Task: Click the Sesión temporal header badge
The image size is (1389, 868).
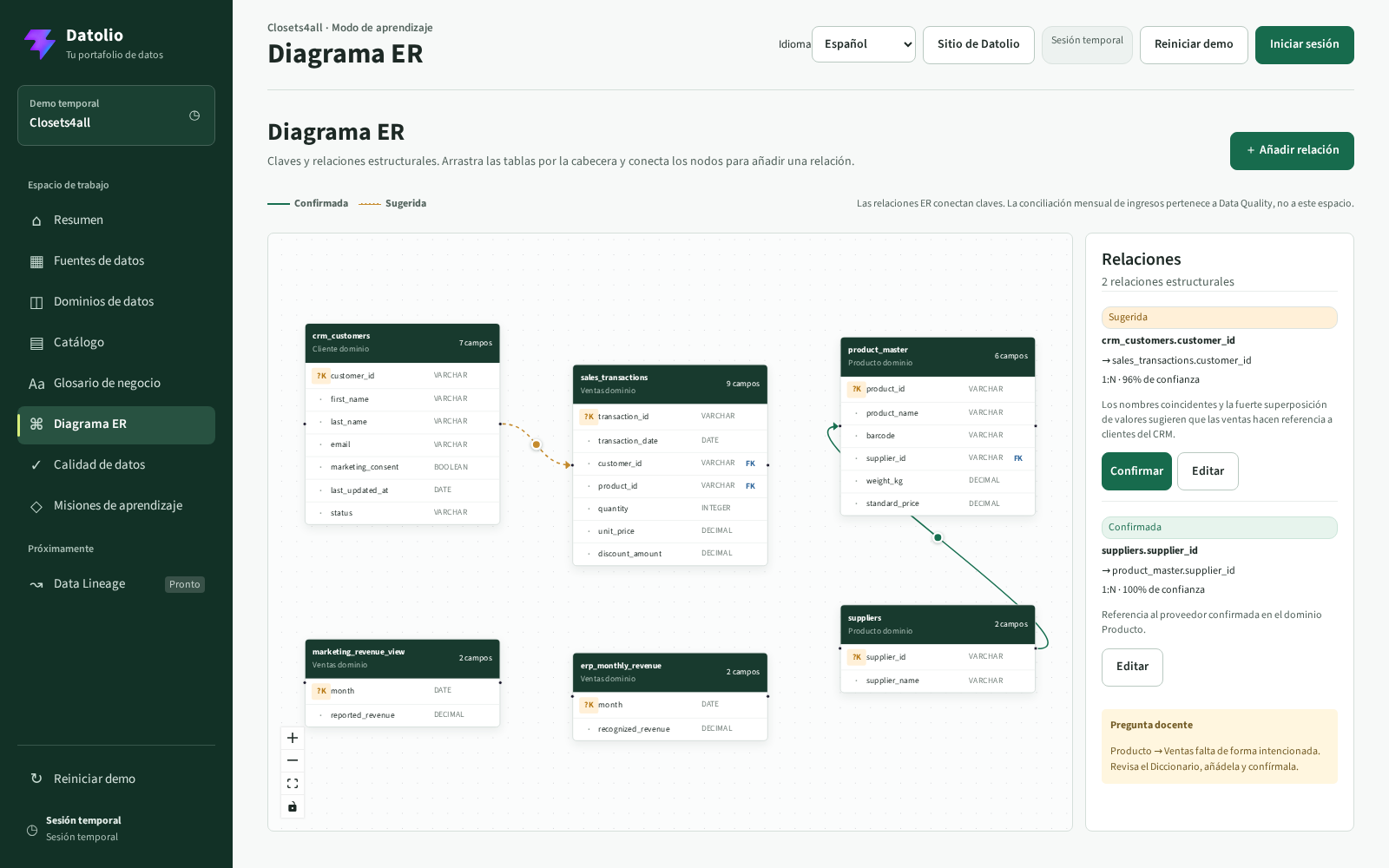Action: point(1087,44)
